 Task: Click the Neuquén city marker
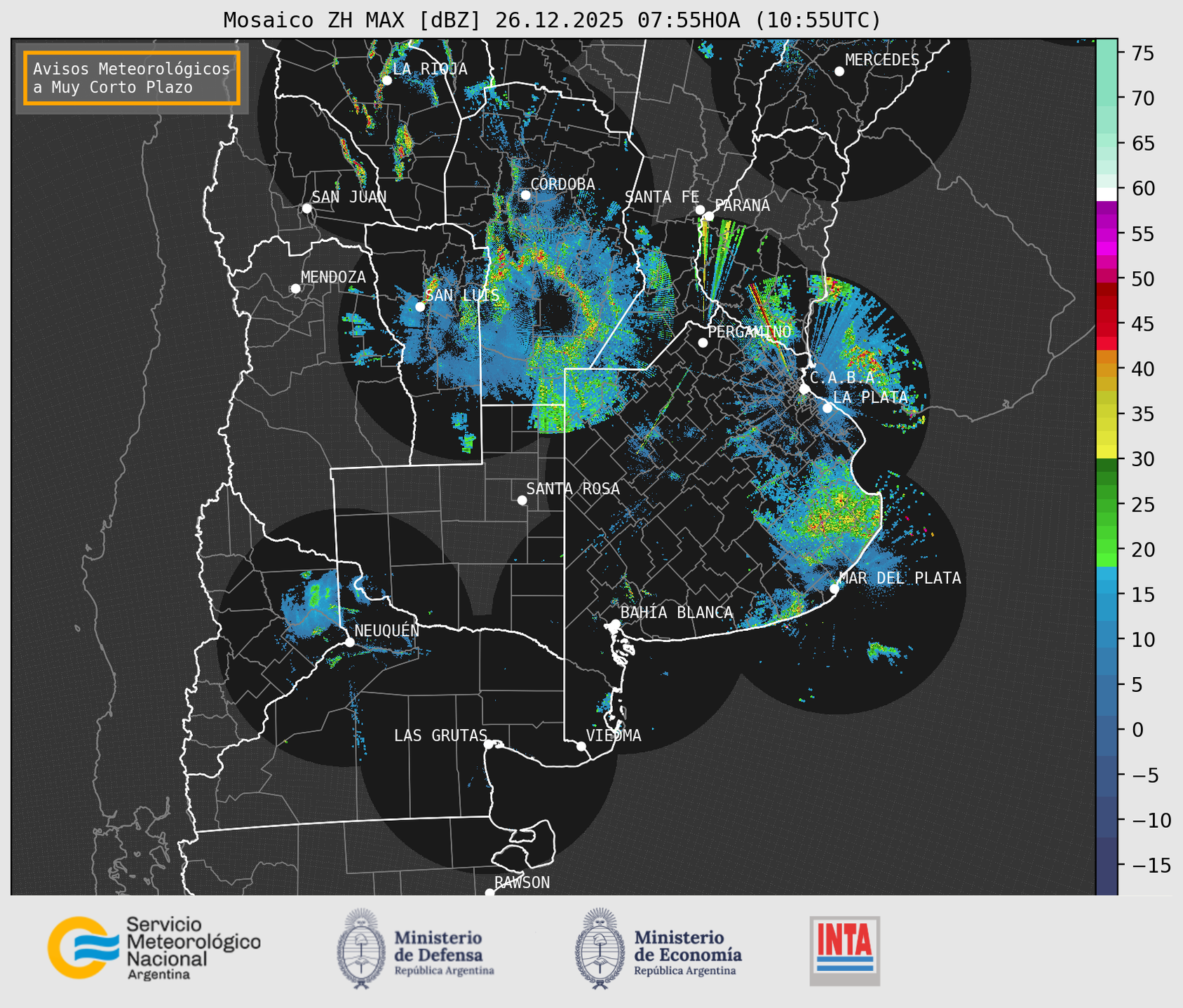pos(349,642)
